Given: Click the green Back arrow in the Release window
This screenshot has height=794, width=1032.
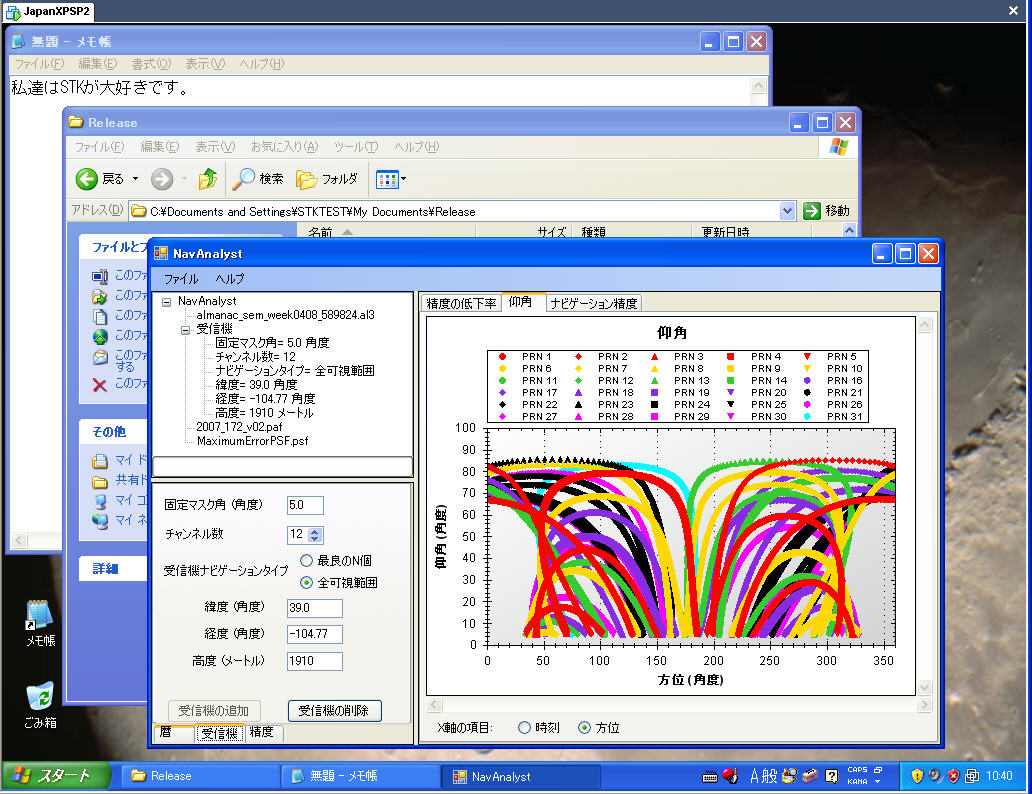Looking at the screenshot, I should point(86,178).
